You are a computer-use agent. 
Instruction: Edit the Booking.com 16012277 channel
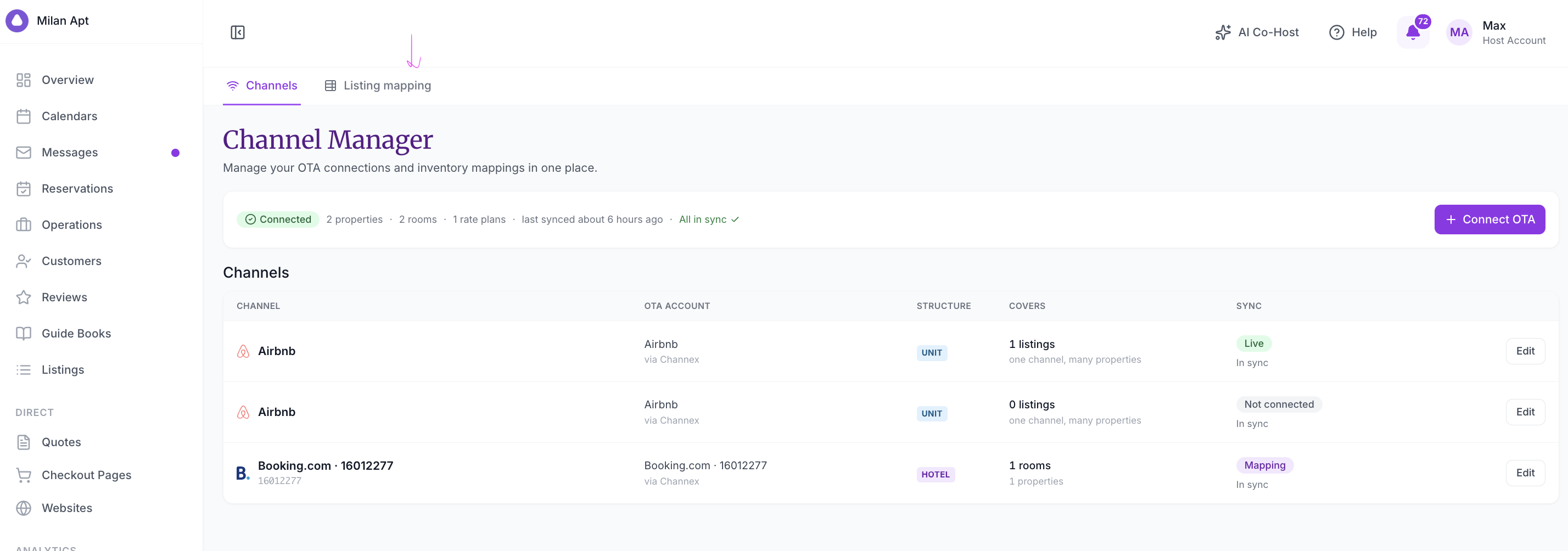click(x=1525, y=473)
